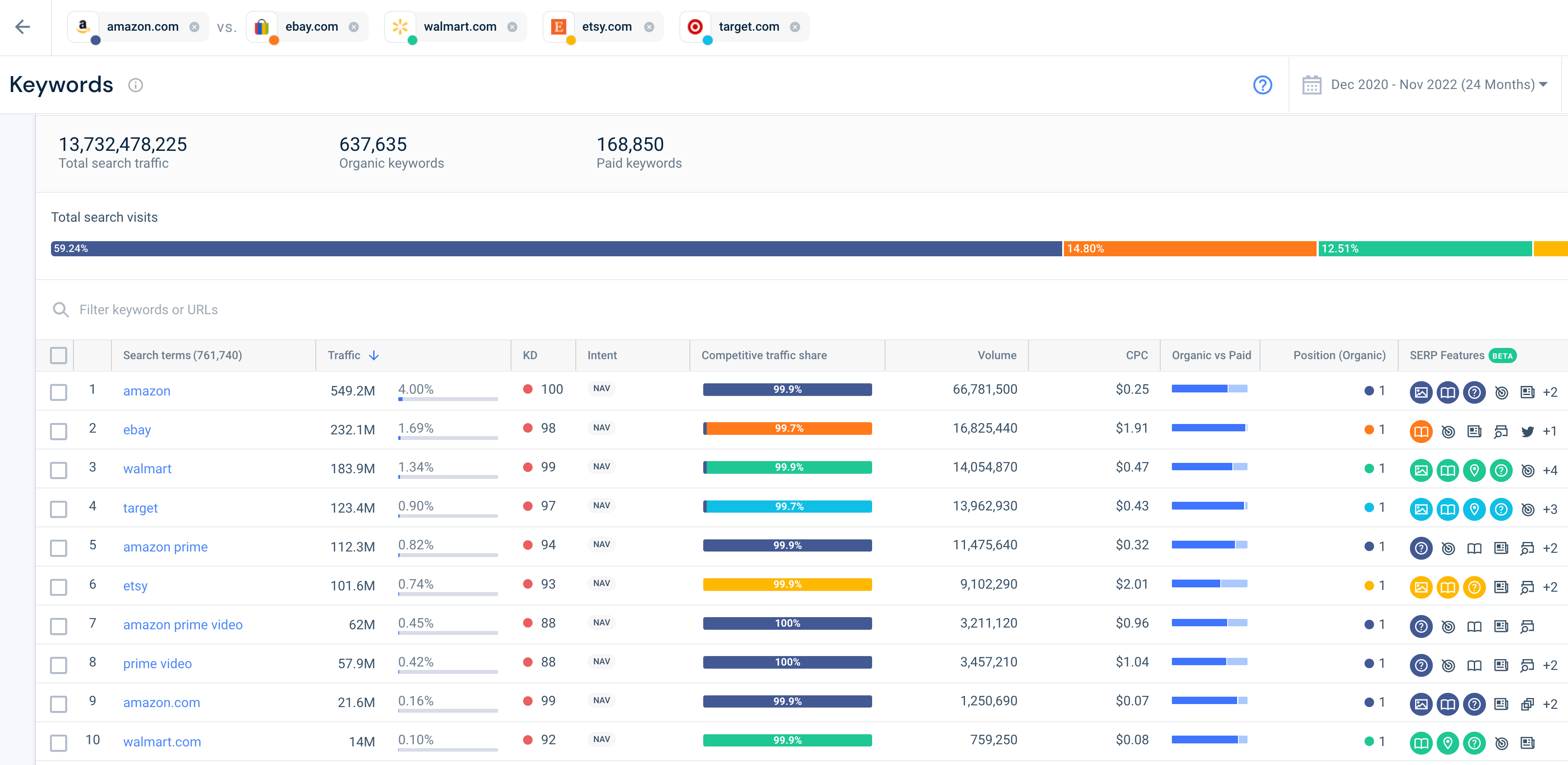Click the BETA badge on SERP Features

(1502, 356)
